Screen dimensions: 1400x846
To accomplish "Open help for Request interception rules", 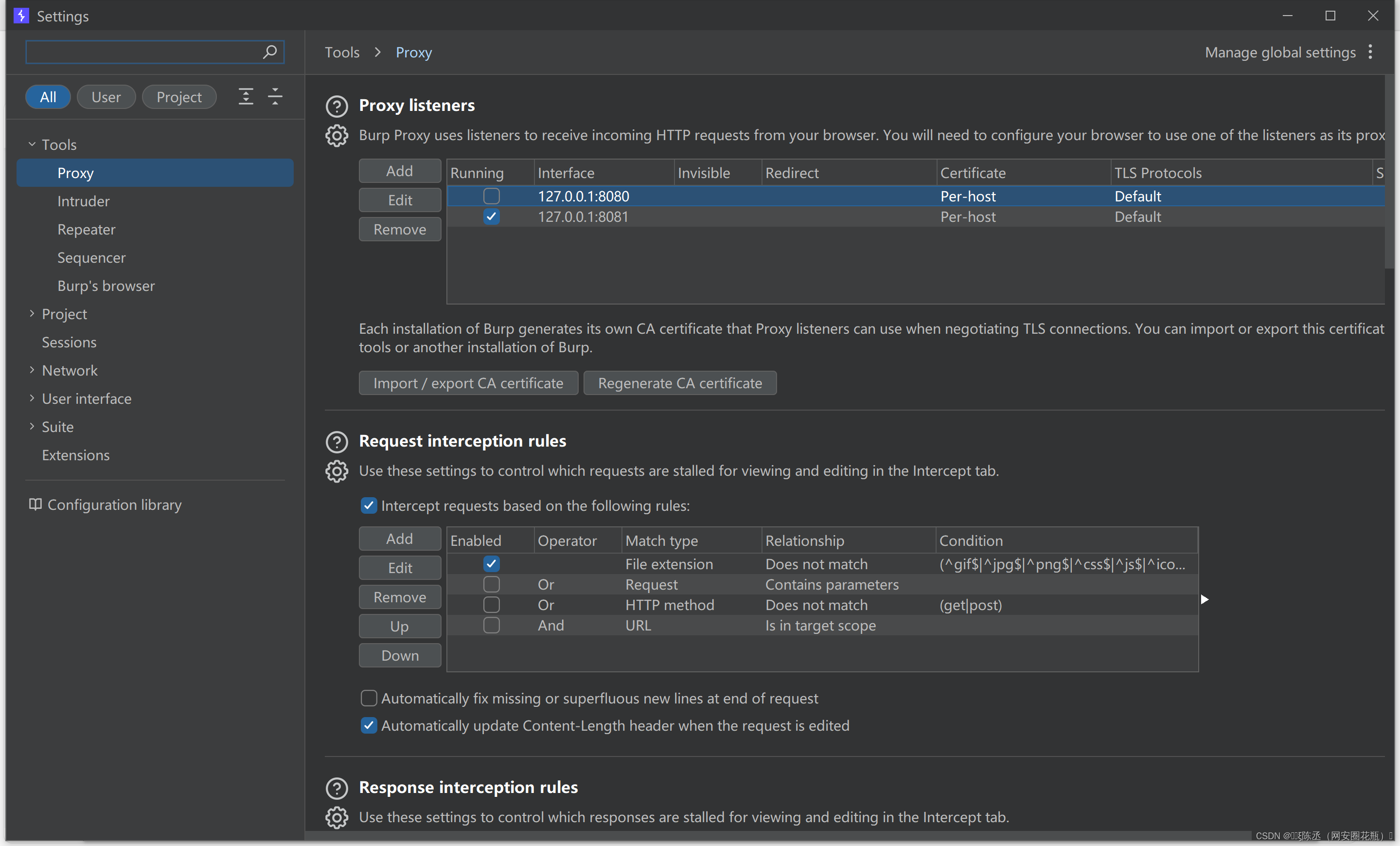I will tap(337, 442).
